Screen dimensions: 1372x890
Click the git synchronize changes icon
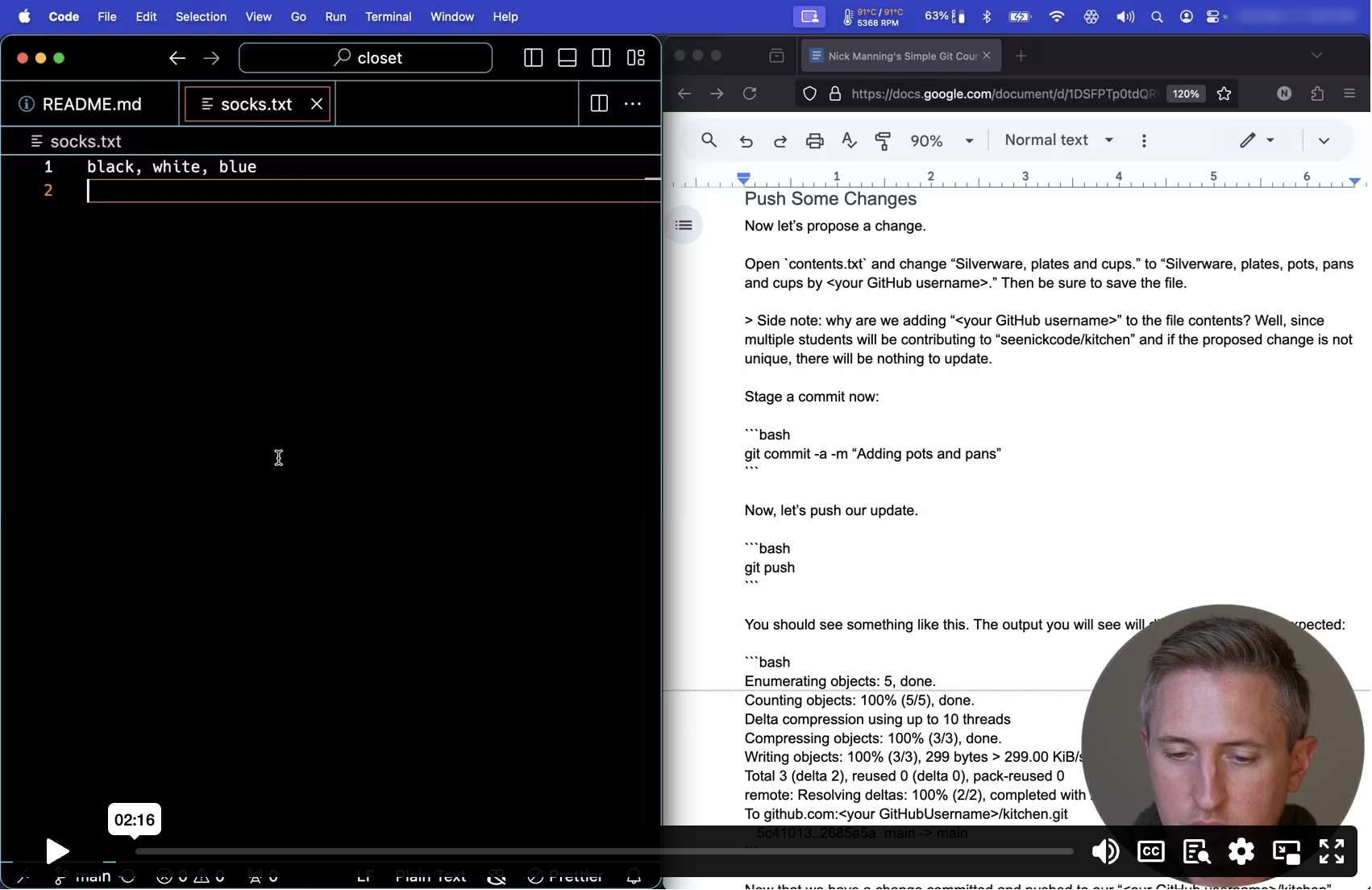pos(127,877)
